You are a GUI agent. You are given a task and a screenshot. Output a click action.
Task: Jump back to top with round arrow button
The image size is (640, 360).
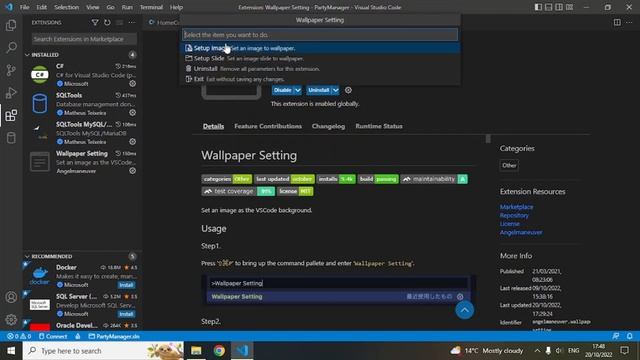(x=464, y=310)
